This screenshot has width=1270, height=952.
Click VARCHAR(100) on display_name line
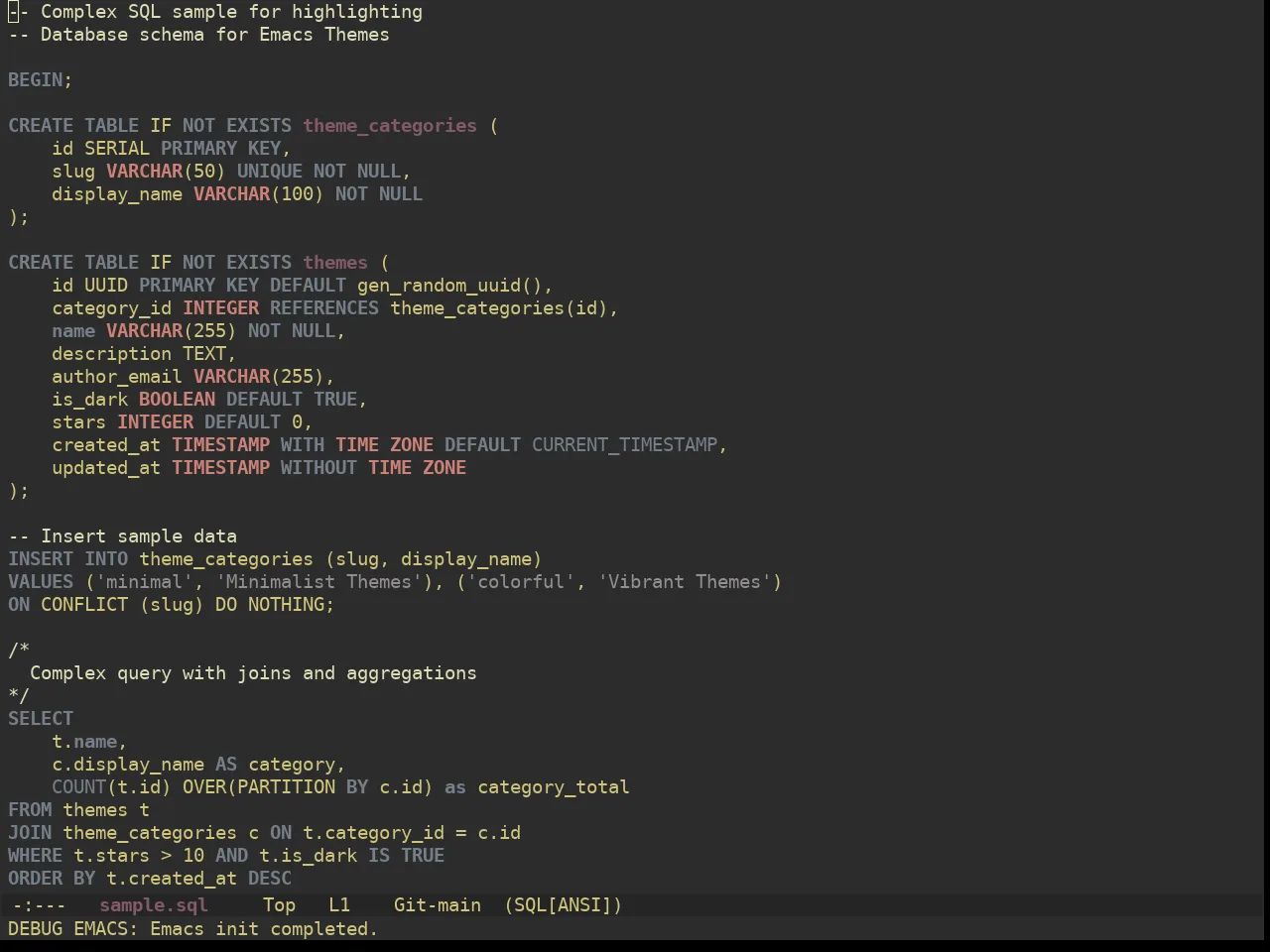(x=259, y=194)
